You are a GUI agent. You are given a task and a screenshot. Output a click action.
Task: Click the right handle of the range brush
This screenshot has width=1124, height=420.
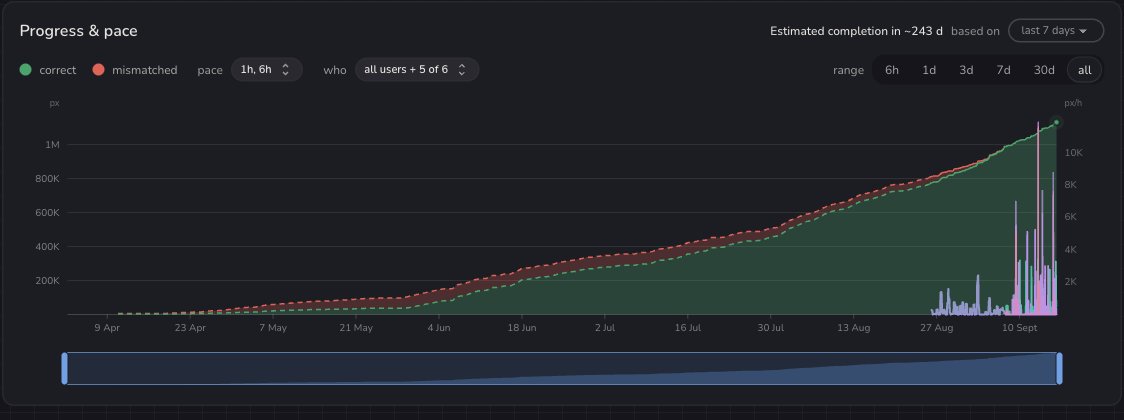click(1059, 368)
